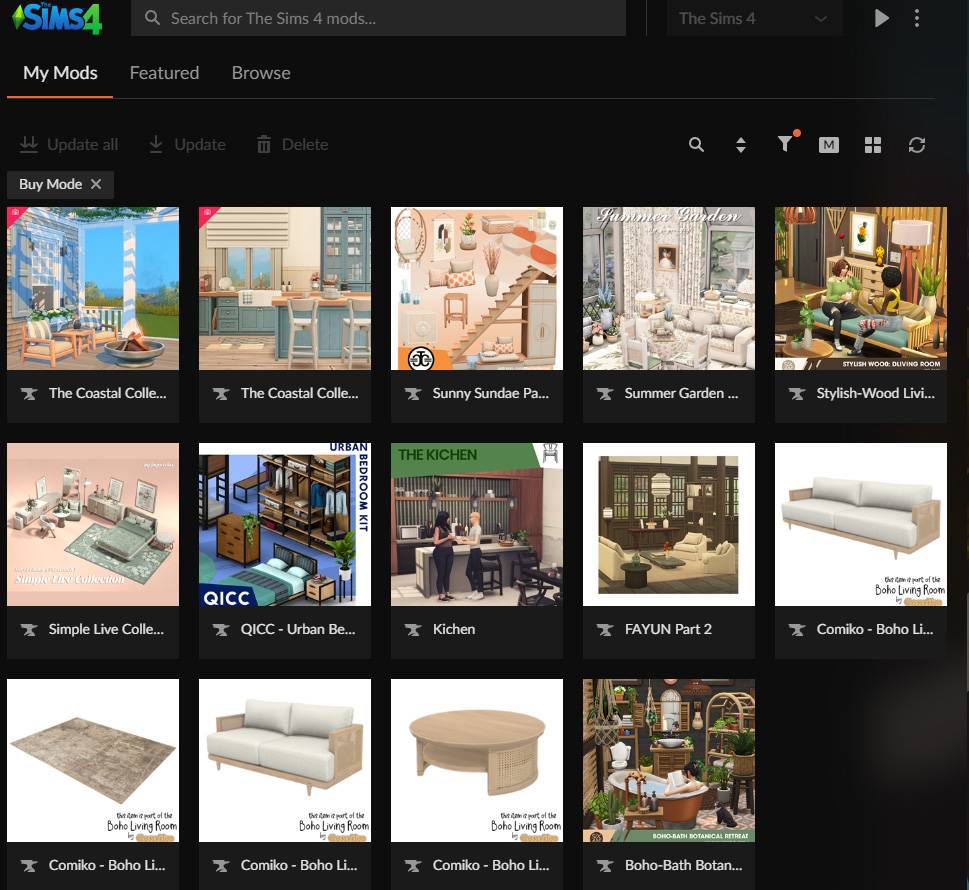Click category icon beside Stylish-Wood title
969x890 pixels.
point(797,394)
